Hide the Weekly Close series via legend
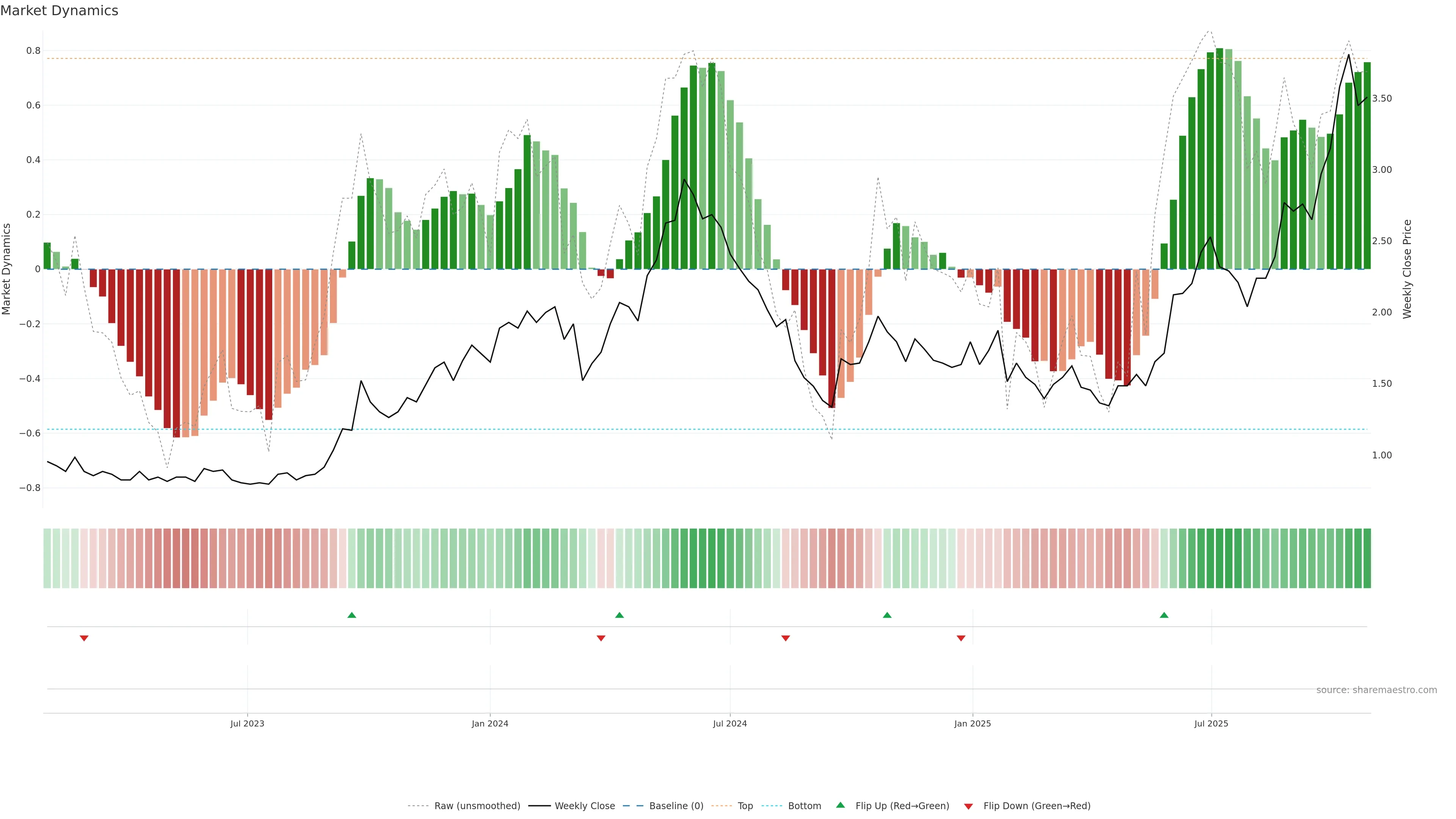 (584, 806)
